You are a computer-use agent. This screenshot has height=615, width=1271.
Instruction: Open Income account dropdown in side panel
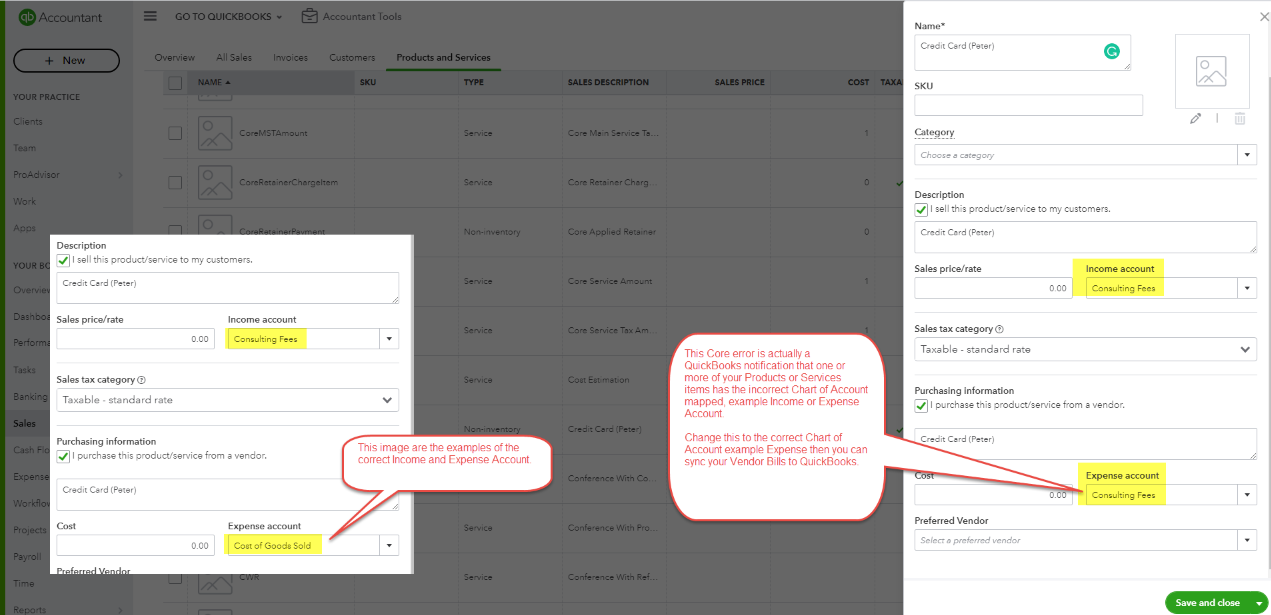click(x=1247, y=288)
